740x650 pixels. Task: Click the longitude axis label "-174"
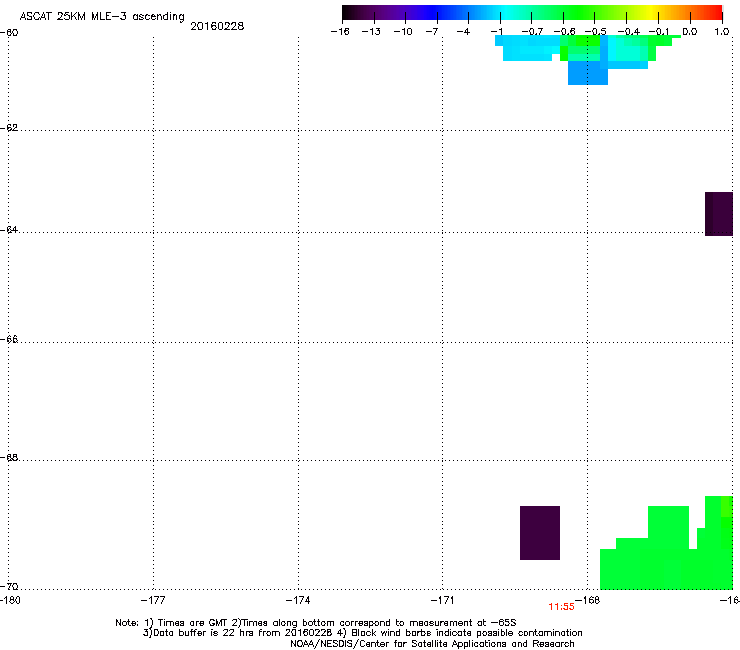(298, 600)
